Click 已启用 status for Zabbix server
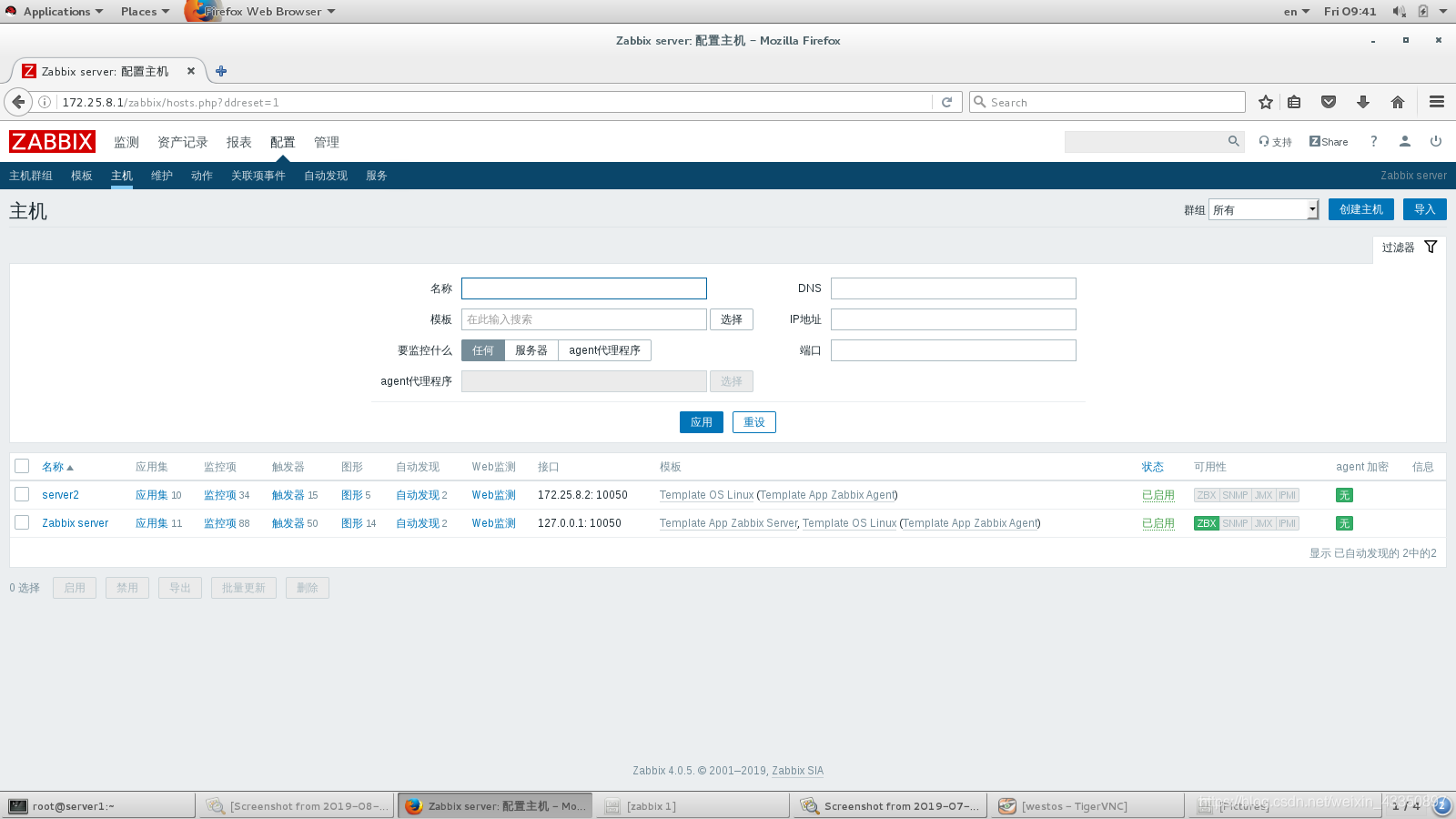The image size is (1456, 819). [1158, 523]
